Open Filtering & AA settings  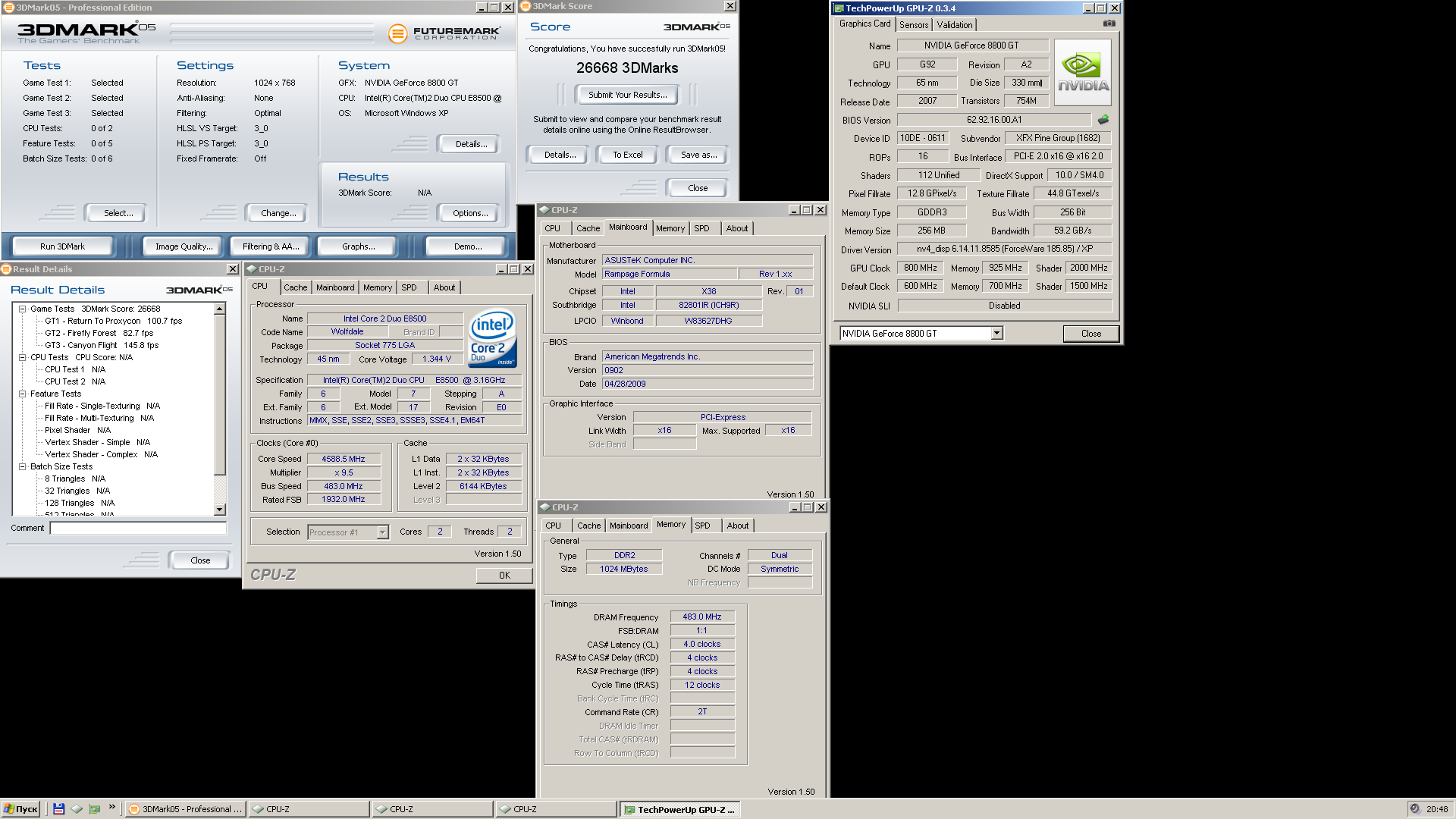pyautogui.click(x=271, y=246)
